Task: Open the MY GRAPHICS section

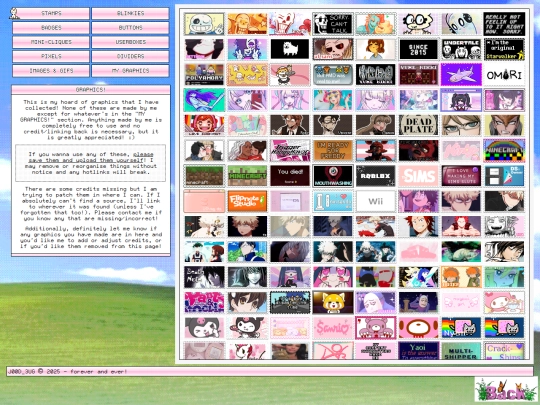Action: [x=131, y=71]
